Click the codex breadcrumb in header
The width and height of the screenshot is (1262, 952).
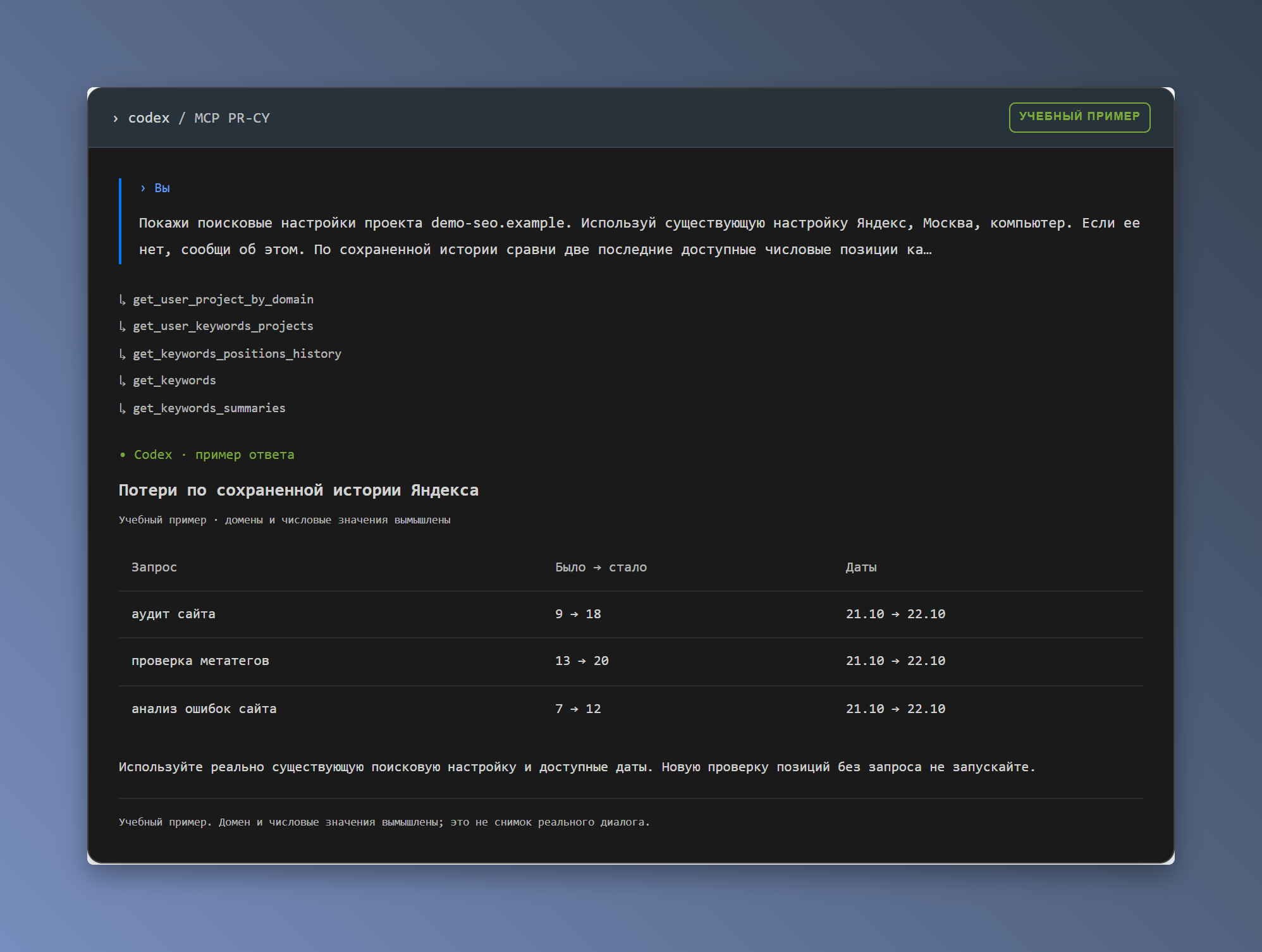(x=149, y=118)
